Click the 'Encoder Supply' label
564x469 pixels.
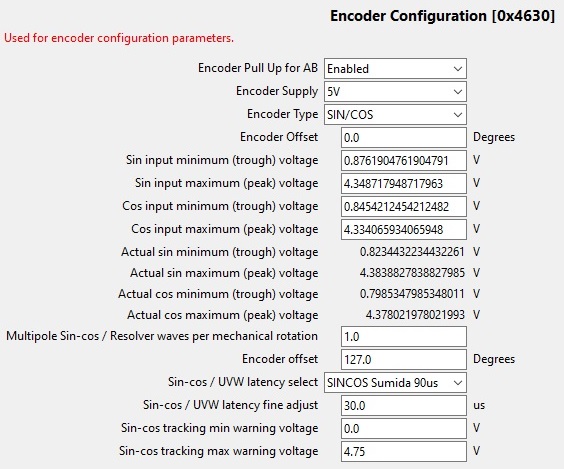pos(277,91)
